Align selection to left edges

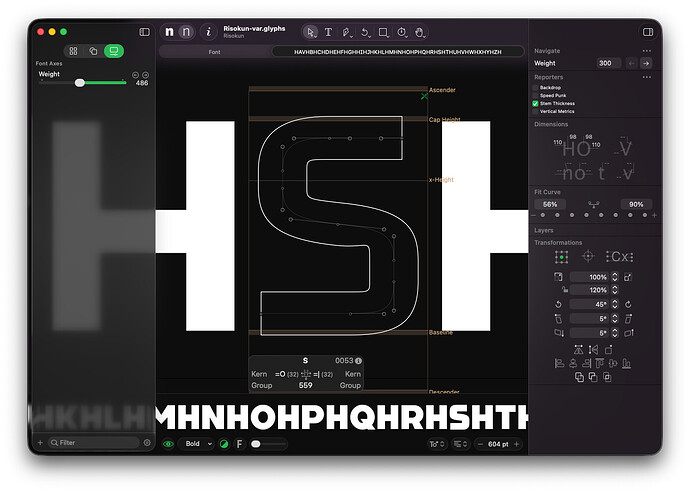point(559,363)
